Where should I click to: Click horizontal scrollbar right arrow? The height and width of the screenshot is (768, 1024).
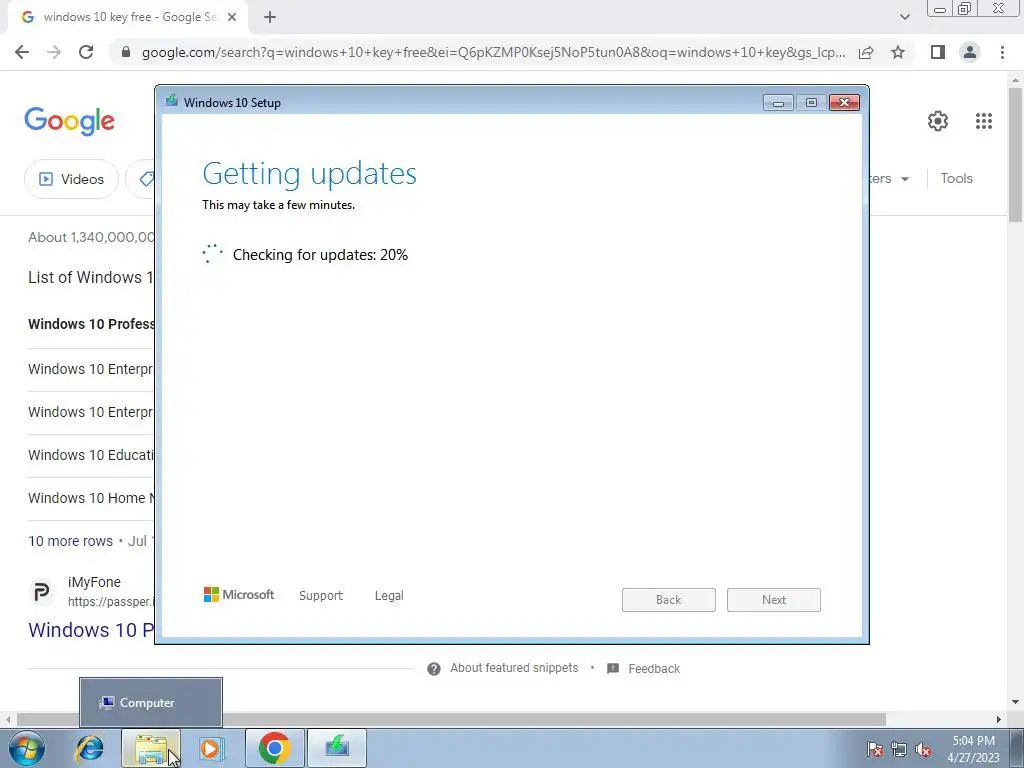click(999, 719)
